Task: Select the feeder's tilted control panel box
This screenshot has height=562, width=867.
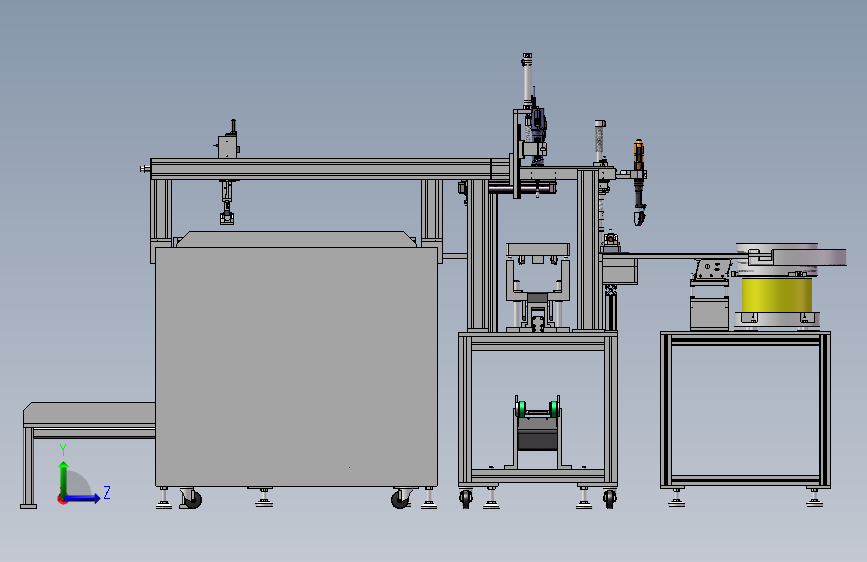Action: tap(712, 269)
